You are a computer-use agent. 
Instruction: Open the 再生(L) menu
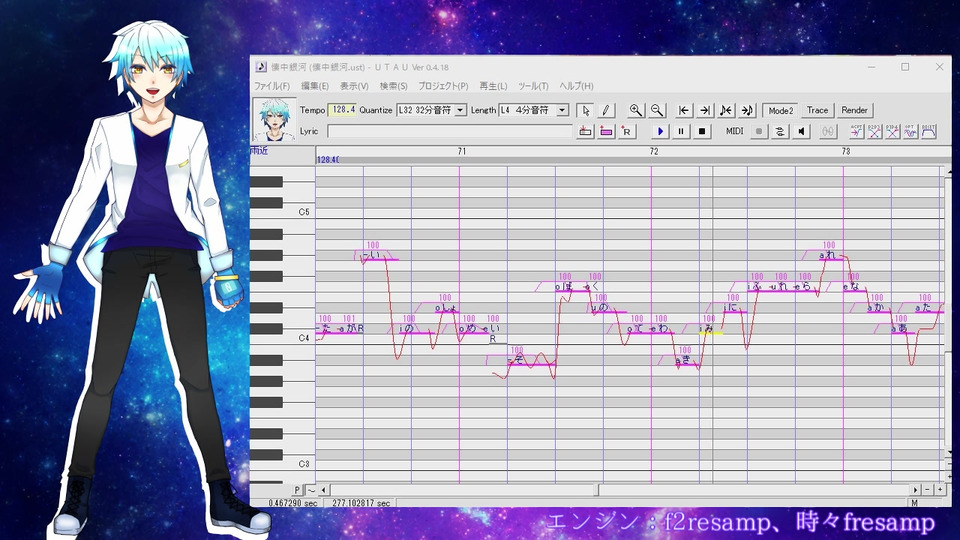(493, 86)
